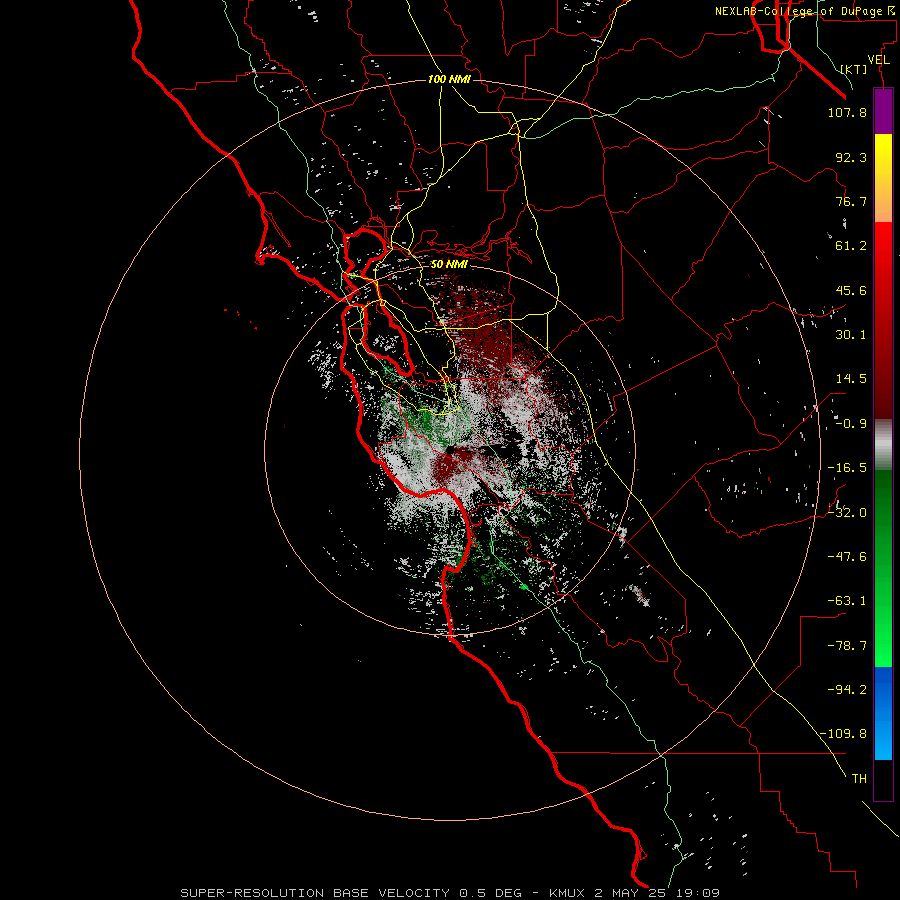Click the 100 NMI range ring label
This screenshot has height=900, width=900.
click(x=449, y=79)
